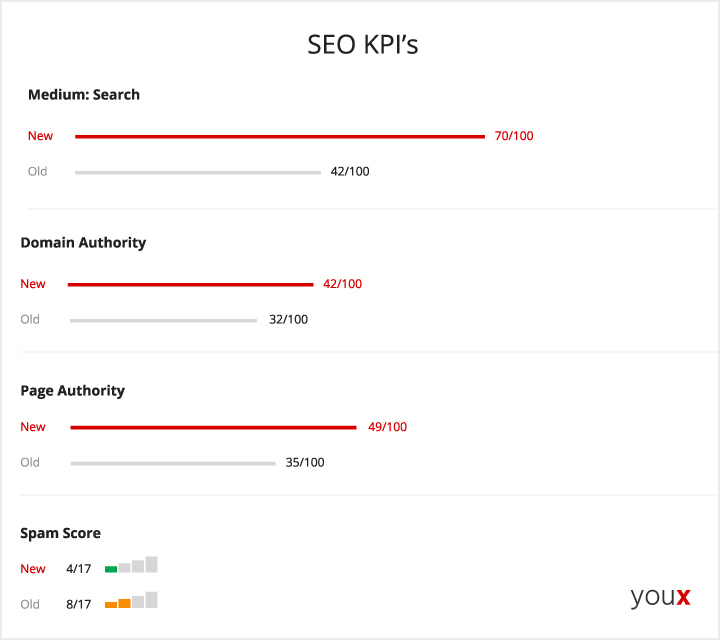720x640 pixels.
Task: Click the Page Authority heading
Action: [73, 390]
